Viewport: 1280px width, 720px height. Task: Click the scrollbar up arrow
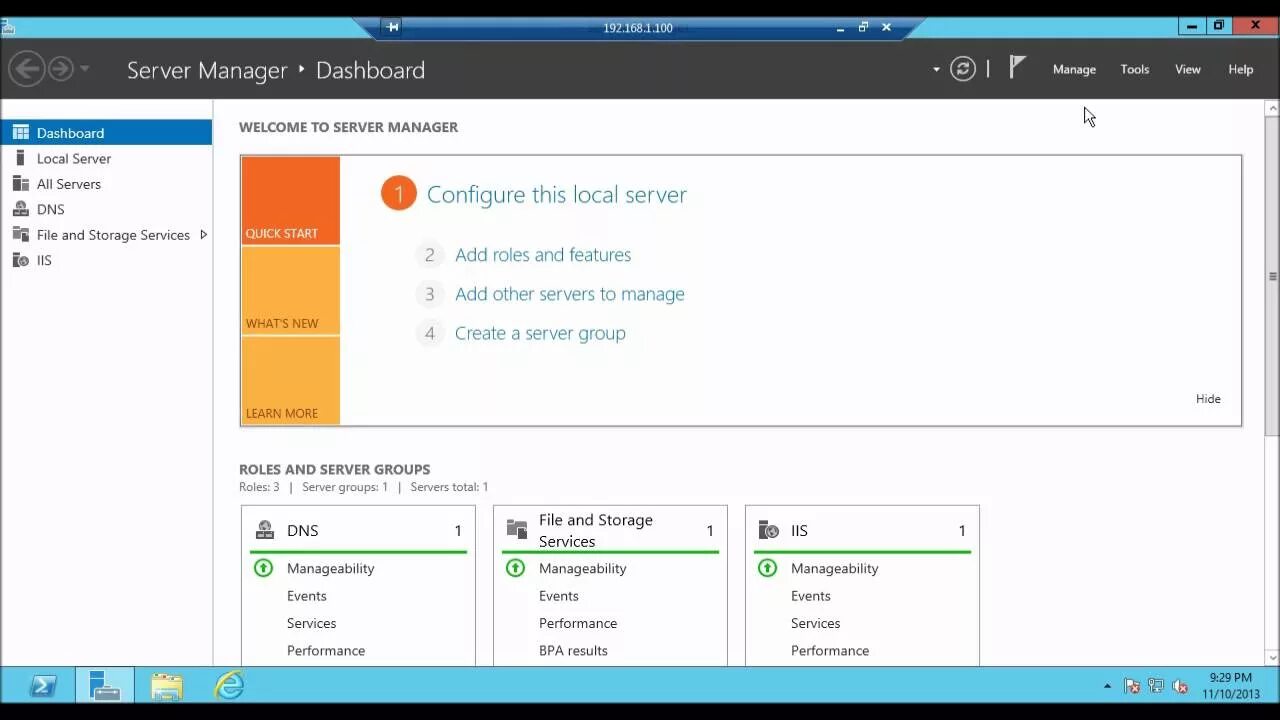click(x=1272, y=107)
